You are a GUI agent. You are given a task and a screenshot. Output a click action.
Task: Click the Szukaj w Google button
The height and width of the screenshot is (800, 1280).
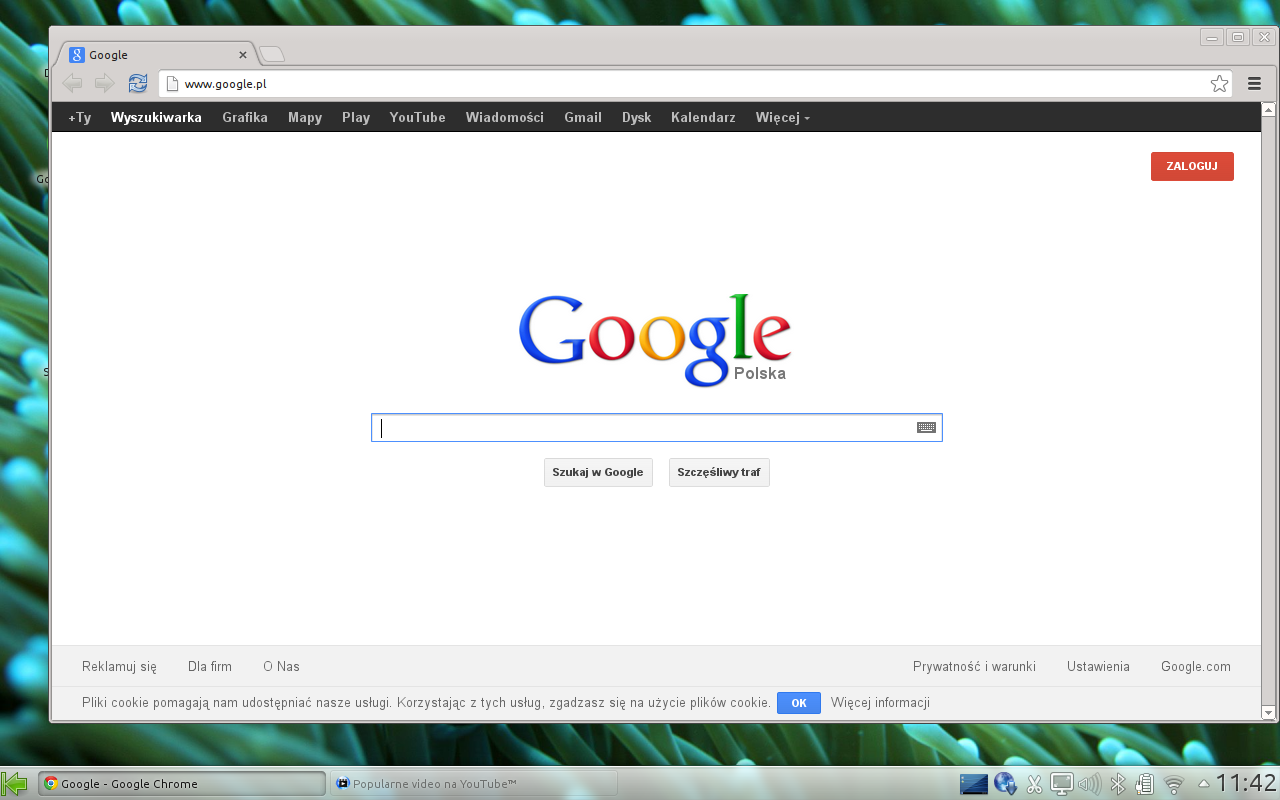598,472
